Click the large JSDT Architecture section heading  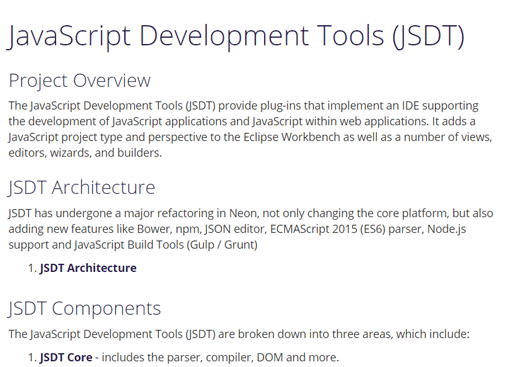click(x=82, y=187)
